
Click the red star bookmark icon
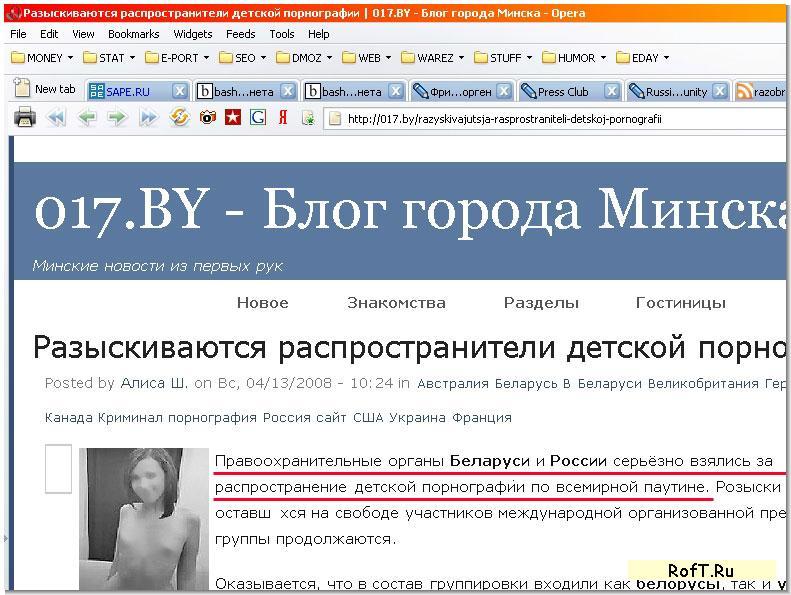pos(232,118)
